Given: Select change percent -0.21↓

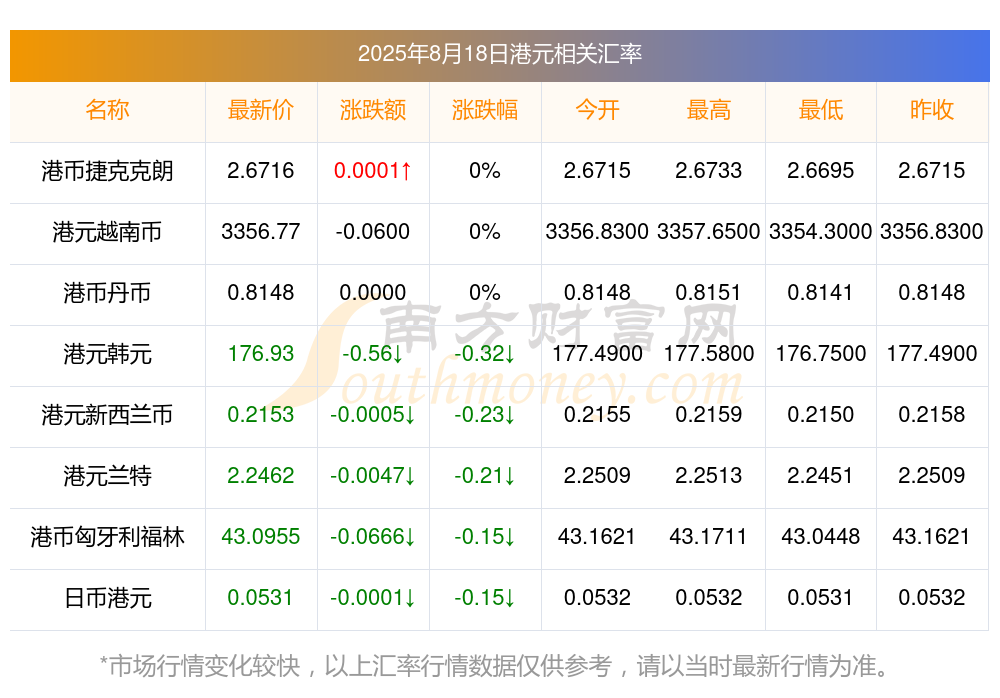Looking at the screenshot, I should [485, 475].
